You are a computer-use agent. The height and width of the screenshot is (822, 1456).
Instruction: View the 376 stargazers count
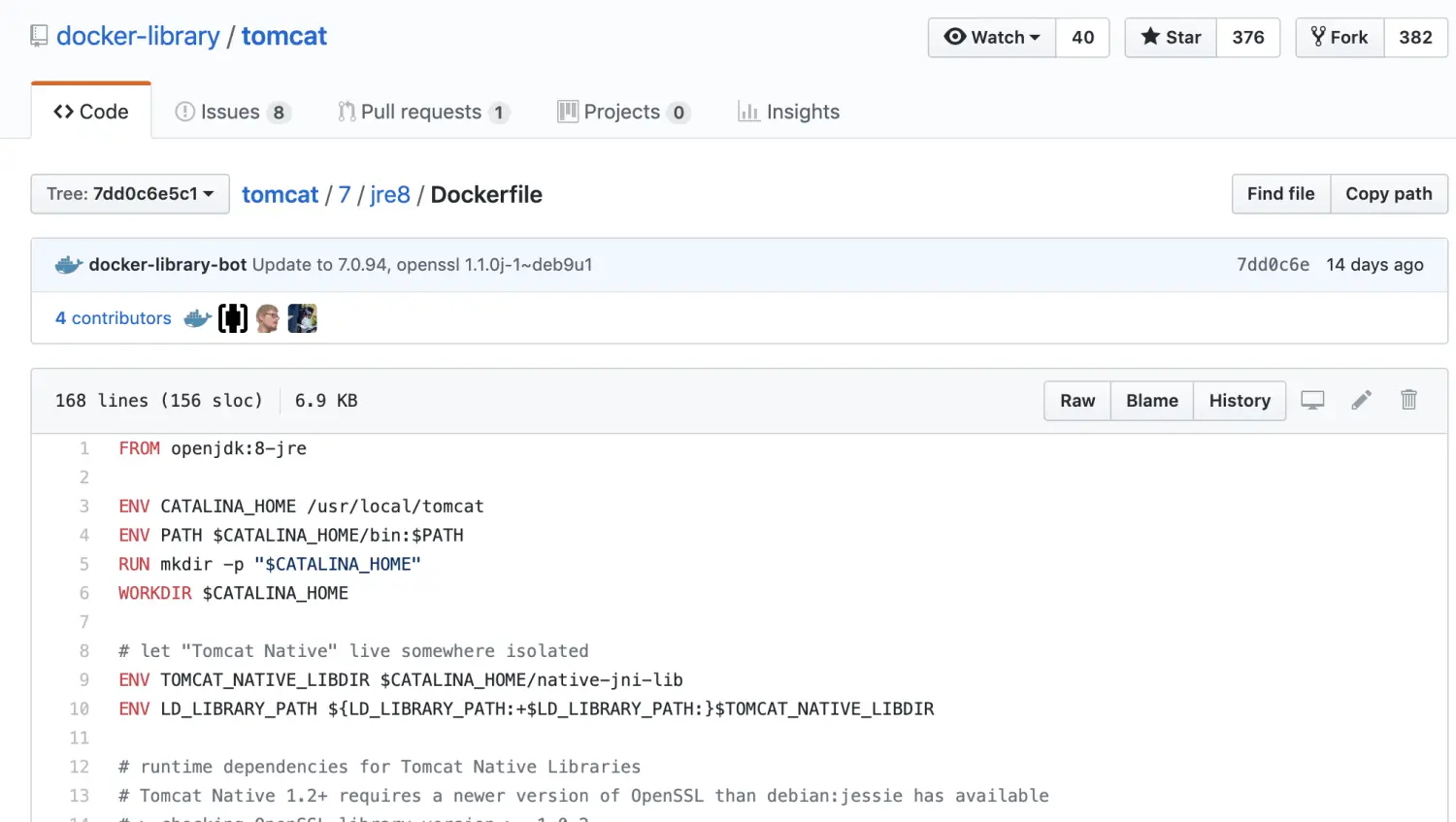coord(1248,37)
